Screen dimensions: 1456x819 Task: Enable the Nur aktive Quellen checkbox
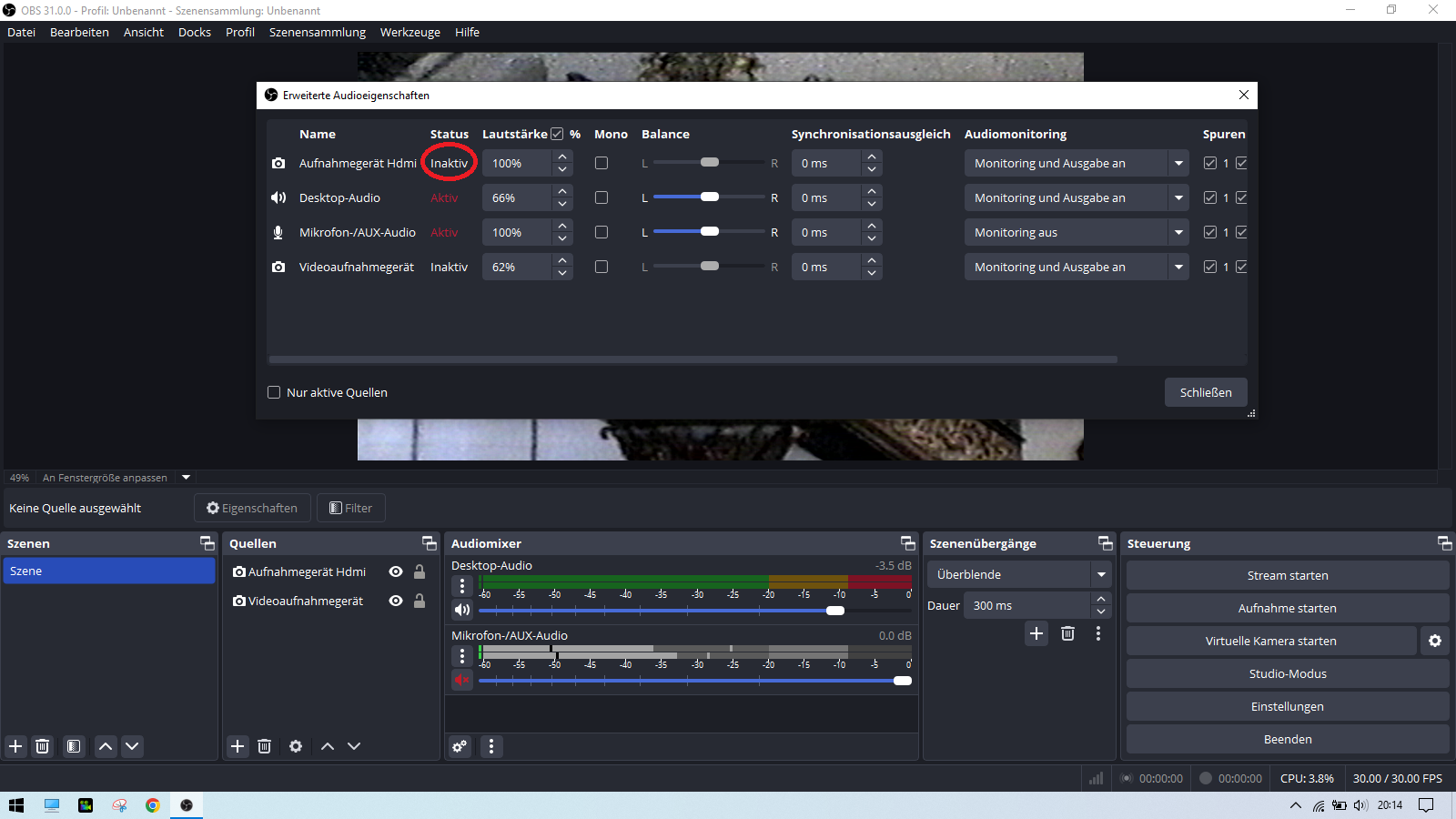274,392
